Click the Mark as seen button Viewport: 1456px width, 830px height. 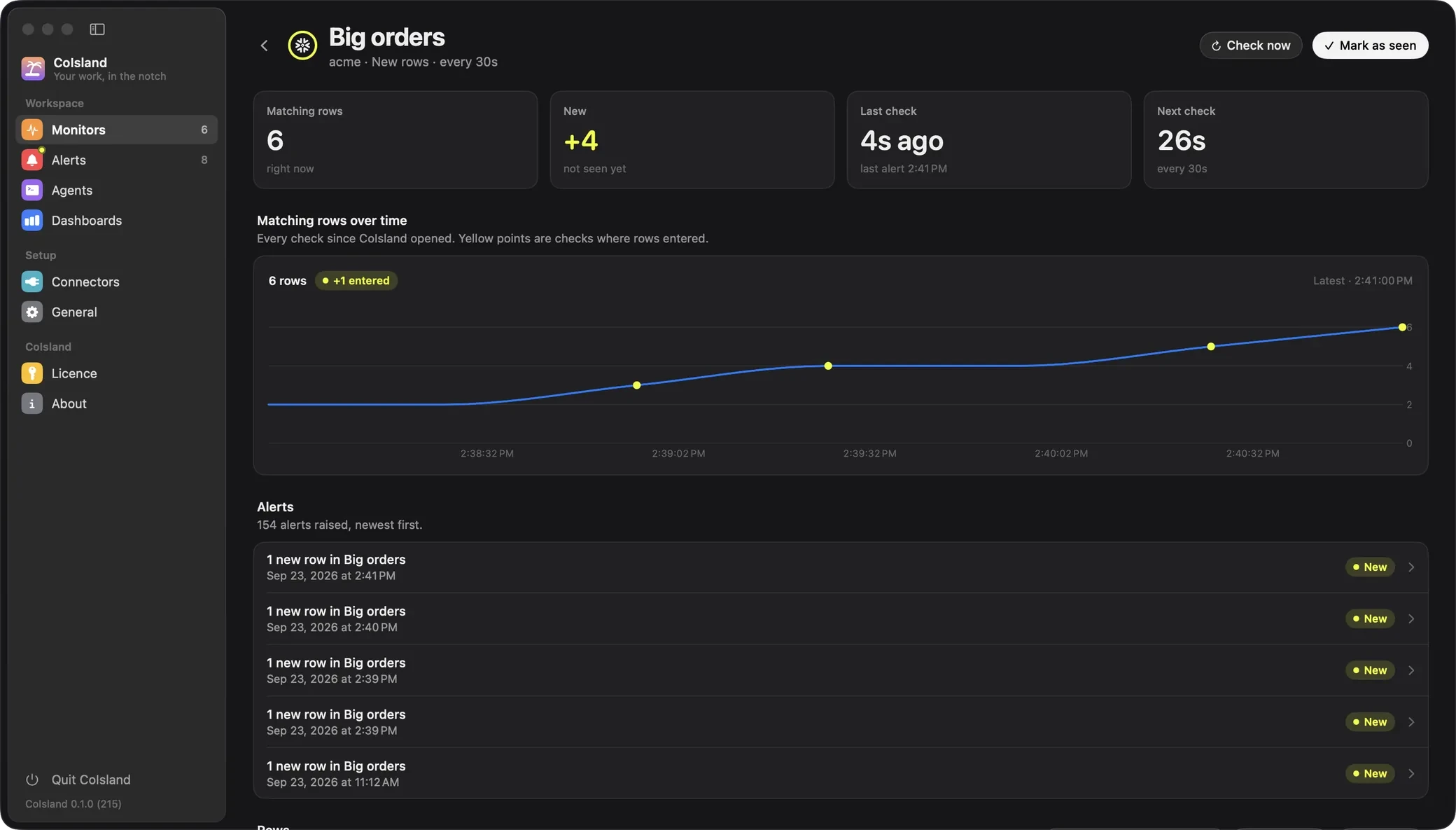pos(1370,46)
